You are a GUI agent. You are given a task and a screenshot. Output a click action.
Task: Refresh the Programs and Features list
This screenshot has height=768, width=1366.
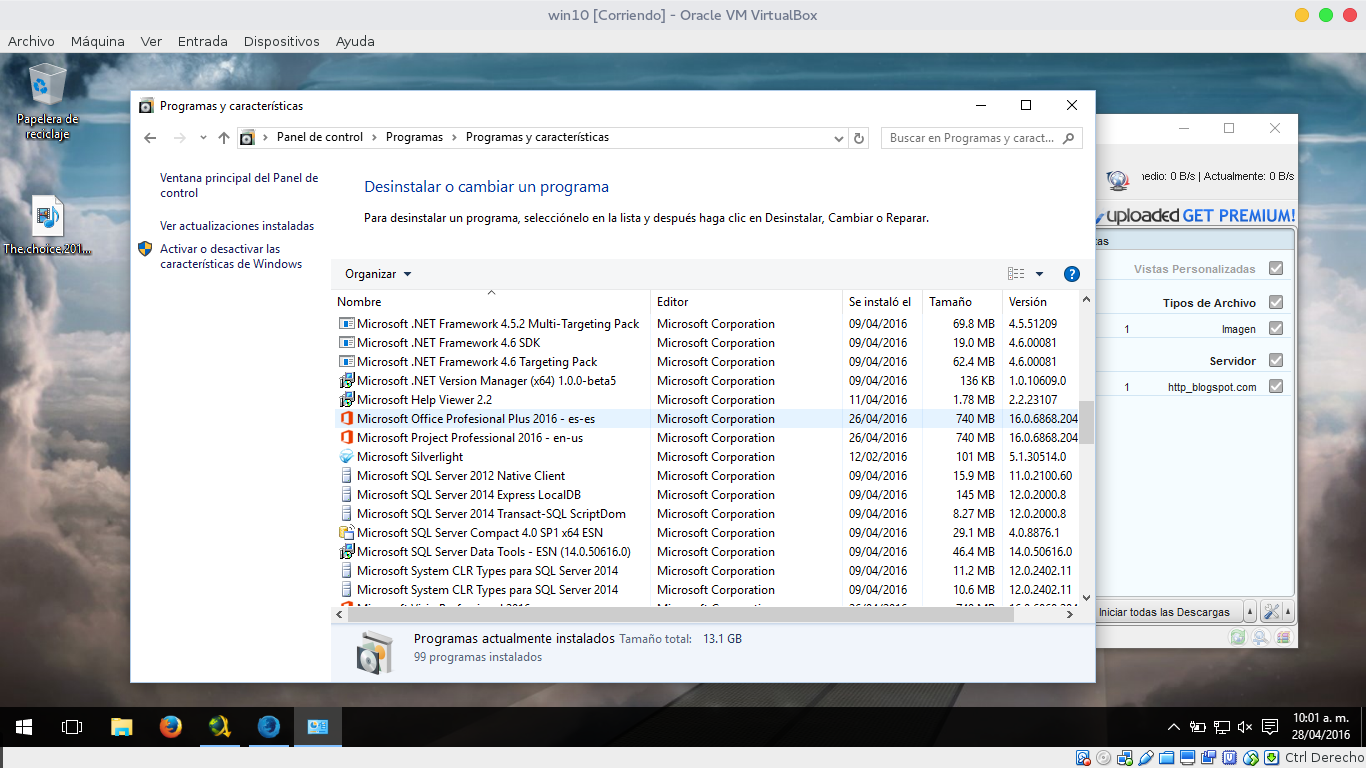click(859, 138)
